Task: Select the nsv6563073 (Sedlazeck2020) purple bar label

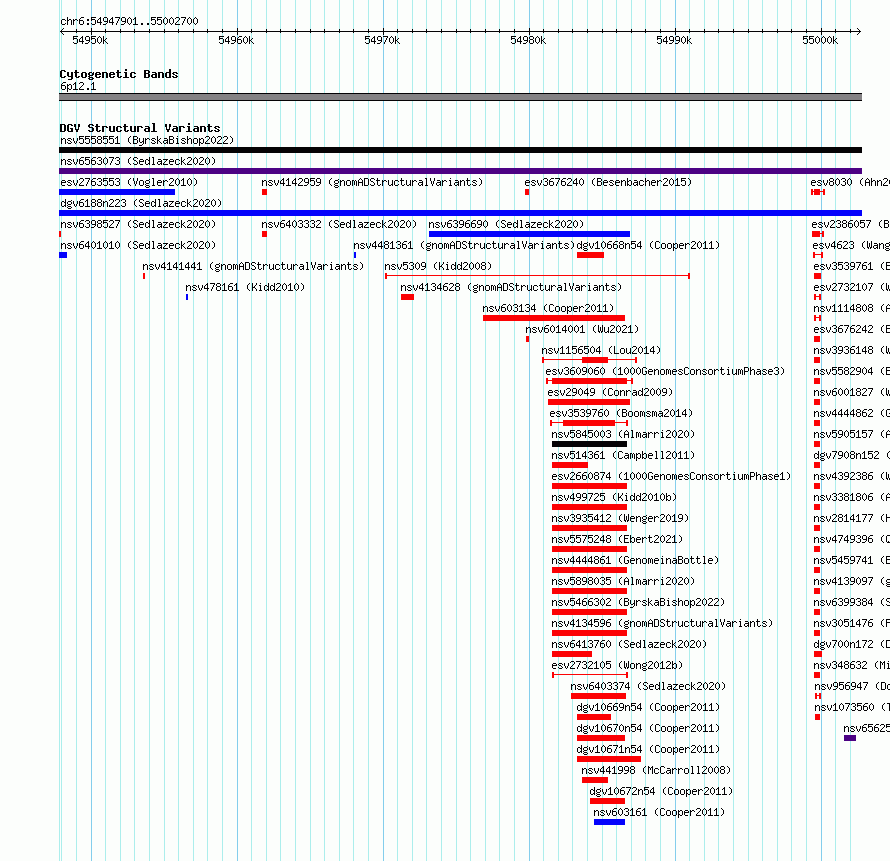Action: click(x=138, y=161)
